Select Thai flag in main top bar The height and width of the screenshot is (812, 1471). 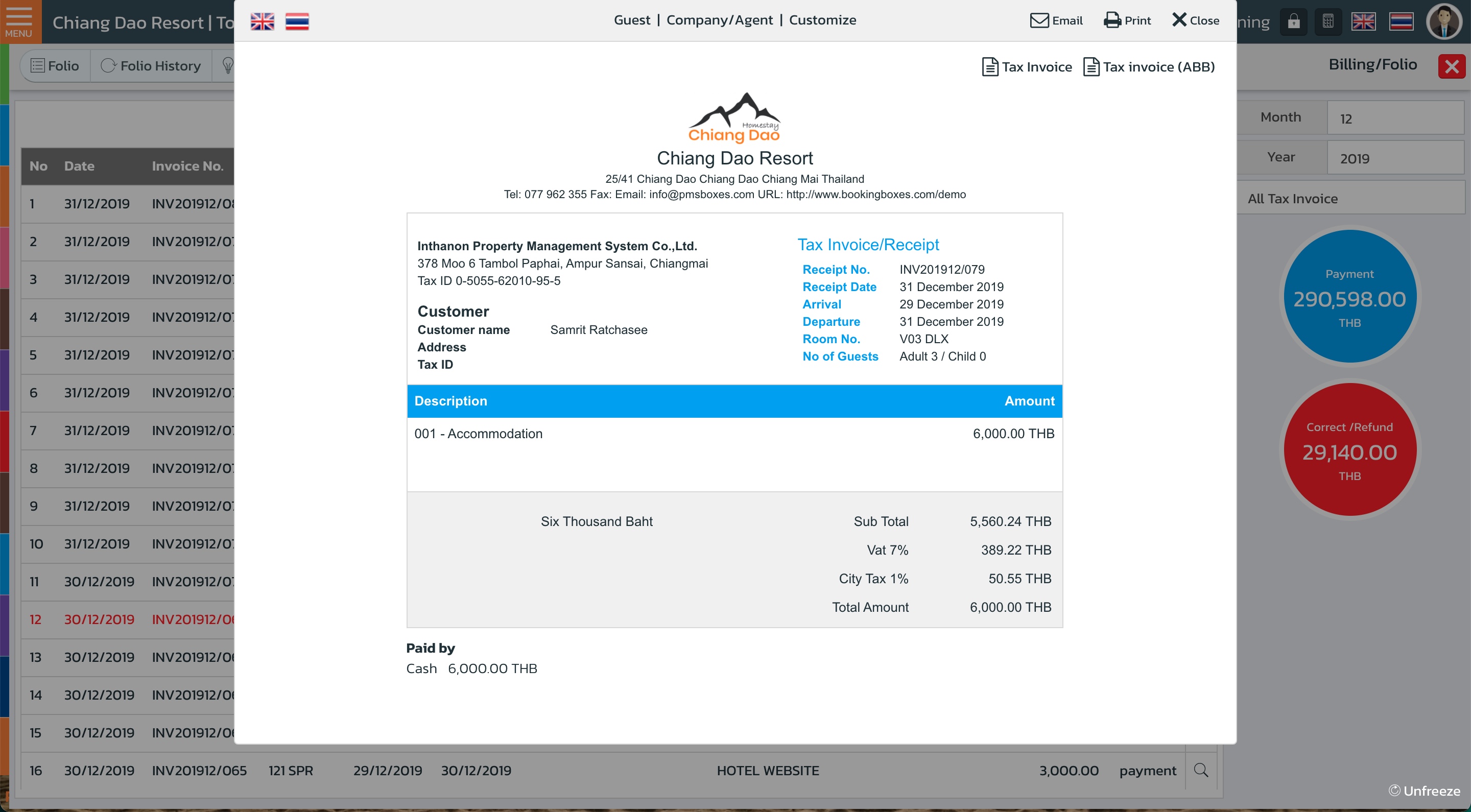[1402, 21]
